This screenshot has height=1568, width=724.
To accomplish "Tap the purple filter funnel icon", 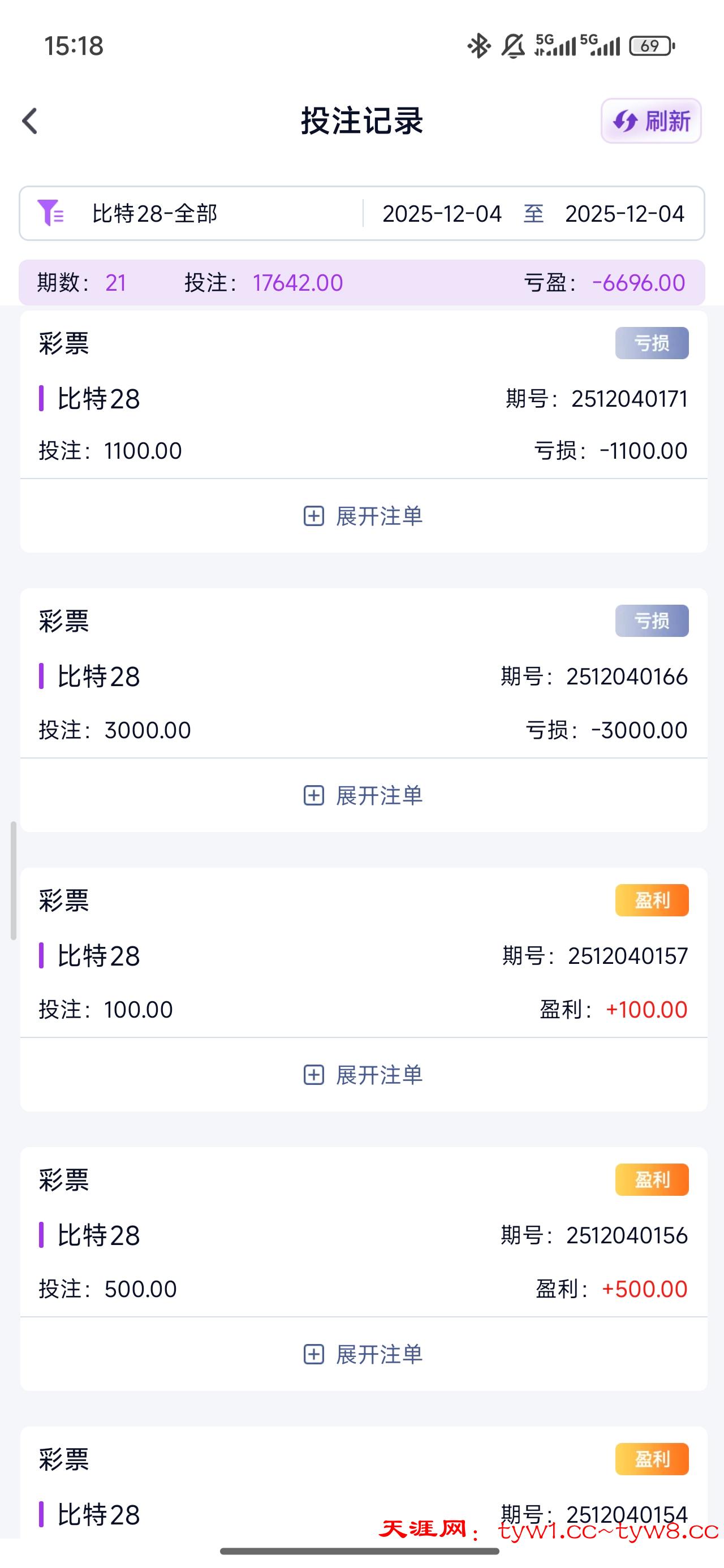I will [50, 213].
